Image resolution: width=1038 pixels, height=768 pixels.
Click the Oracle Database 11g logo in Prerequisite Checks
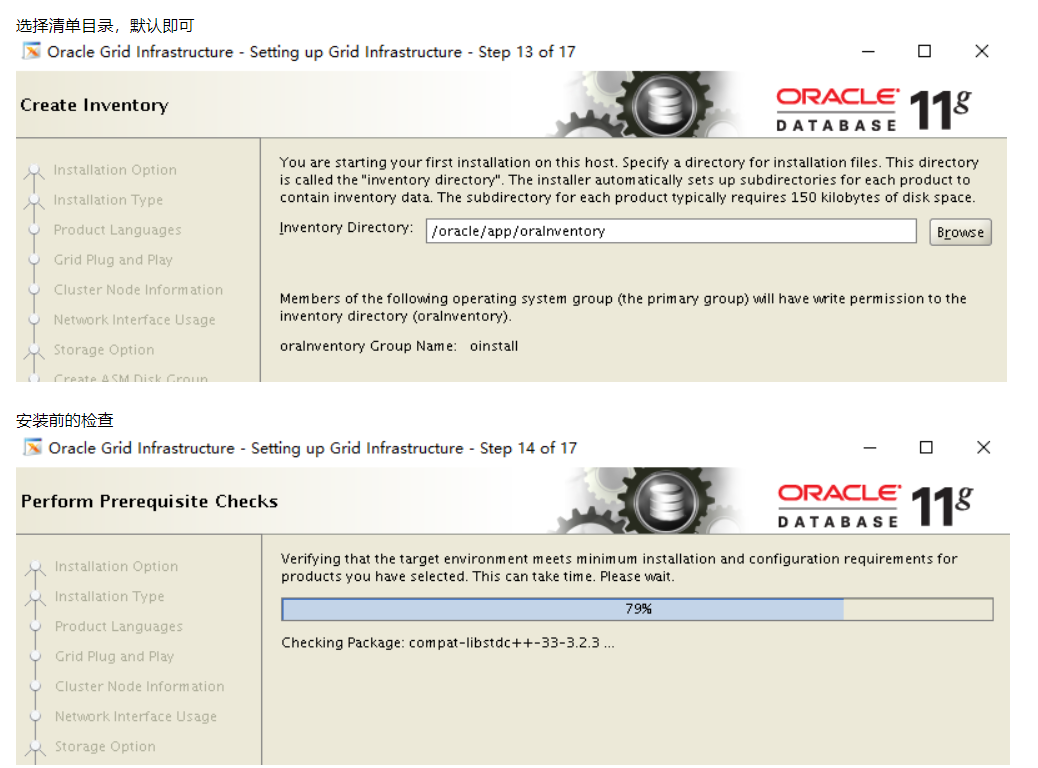click(x=875, y=506)
